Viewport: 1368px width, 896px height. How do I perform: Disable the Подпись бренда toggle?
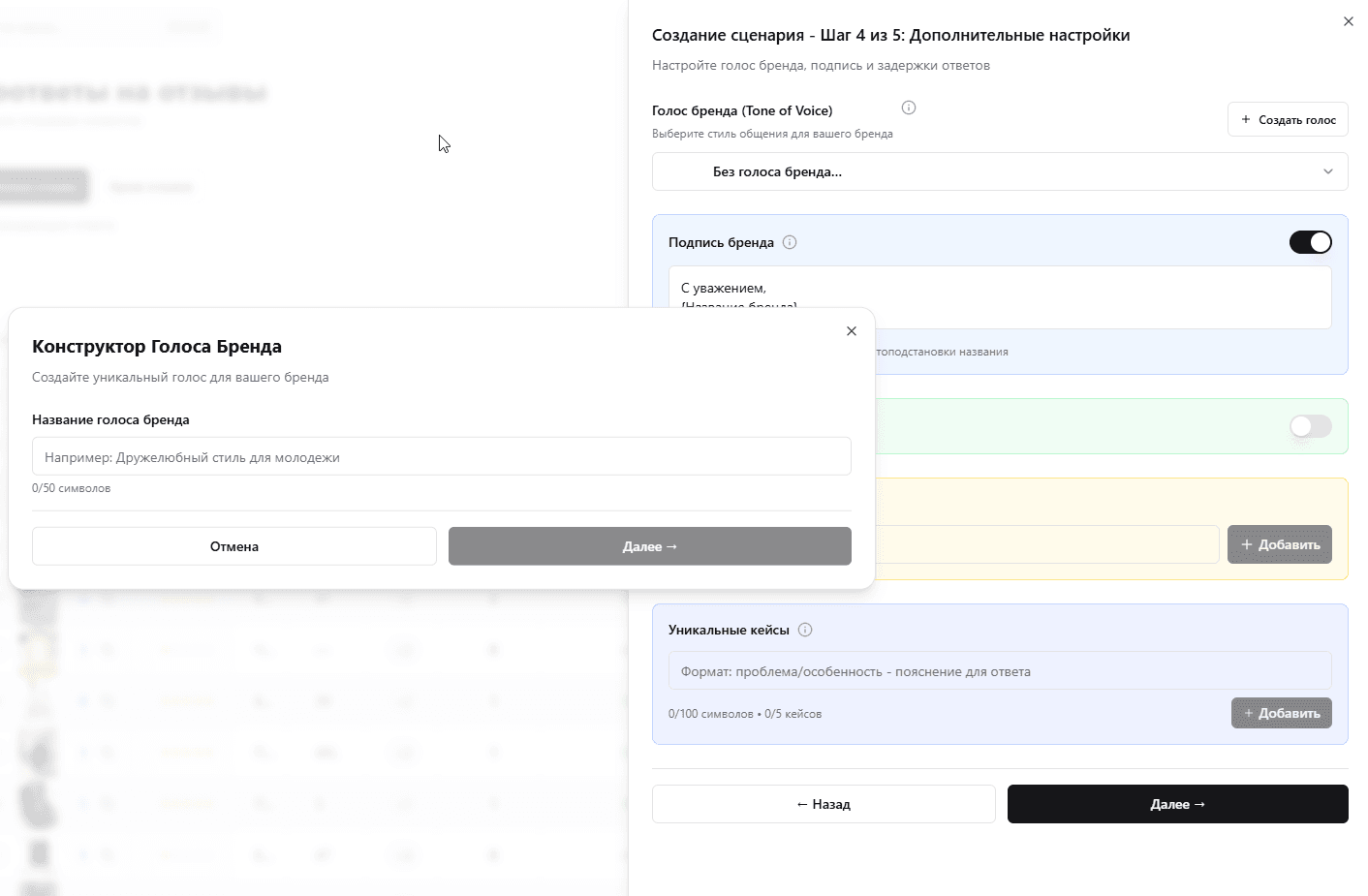coord(1310,242)
